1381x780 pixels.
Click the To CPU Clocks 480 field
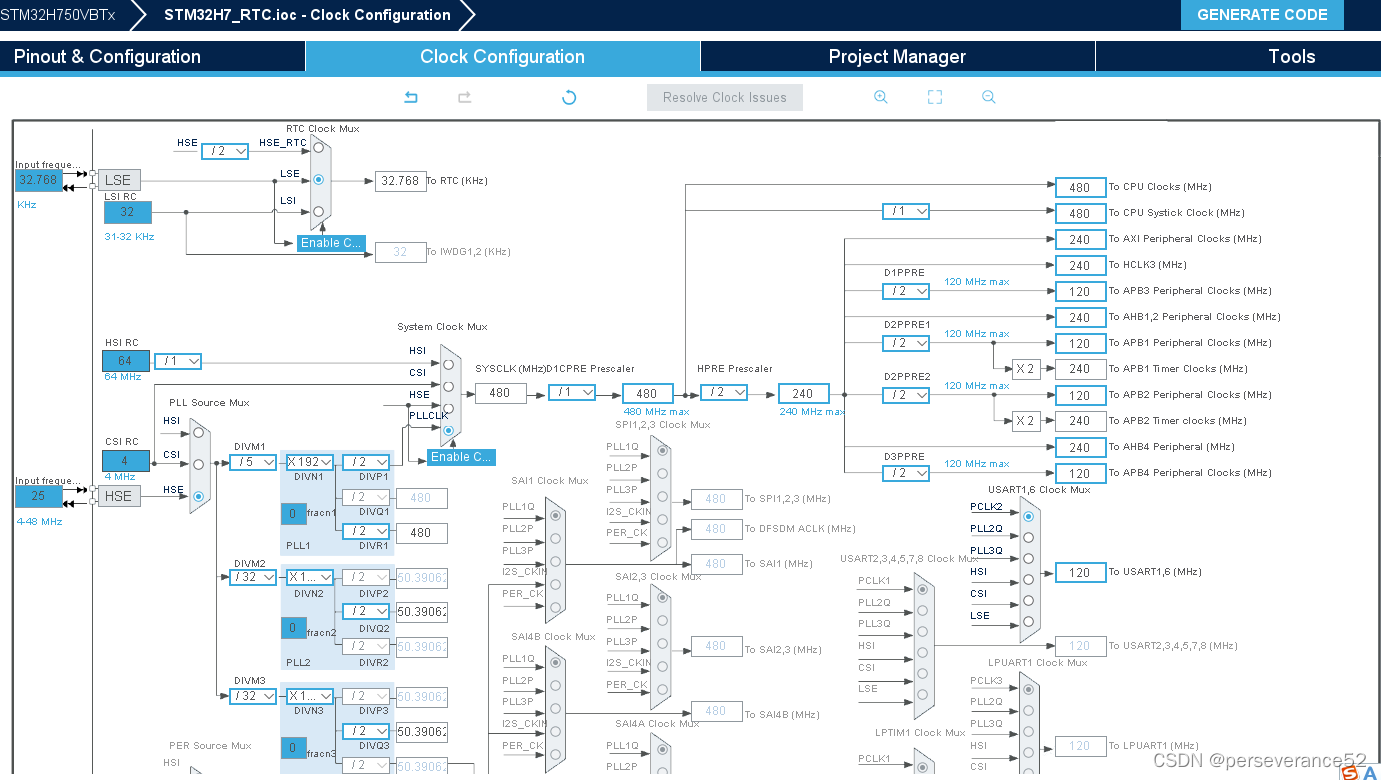[1080, 187]
